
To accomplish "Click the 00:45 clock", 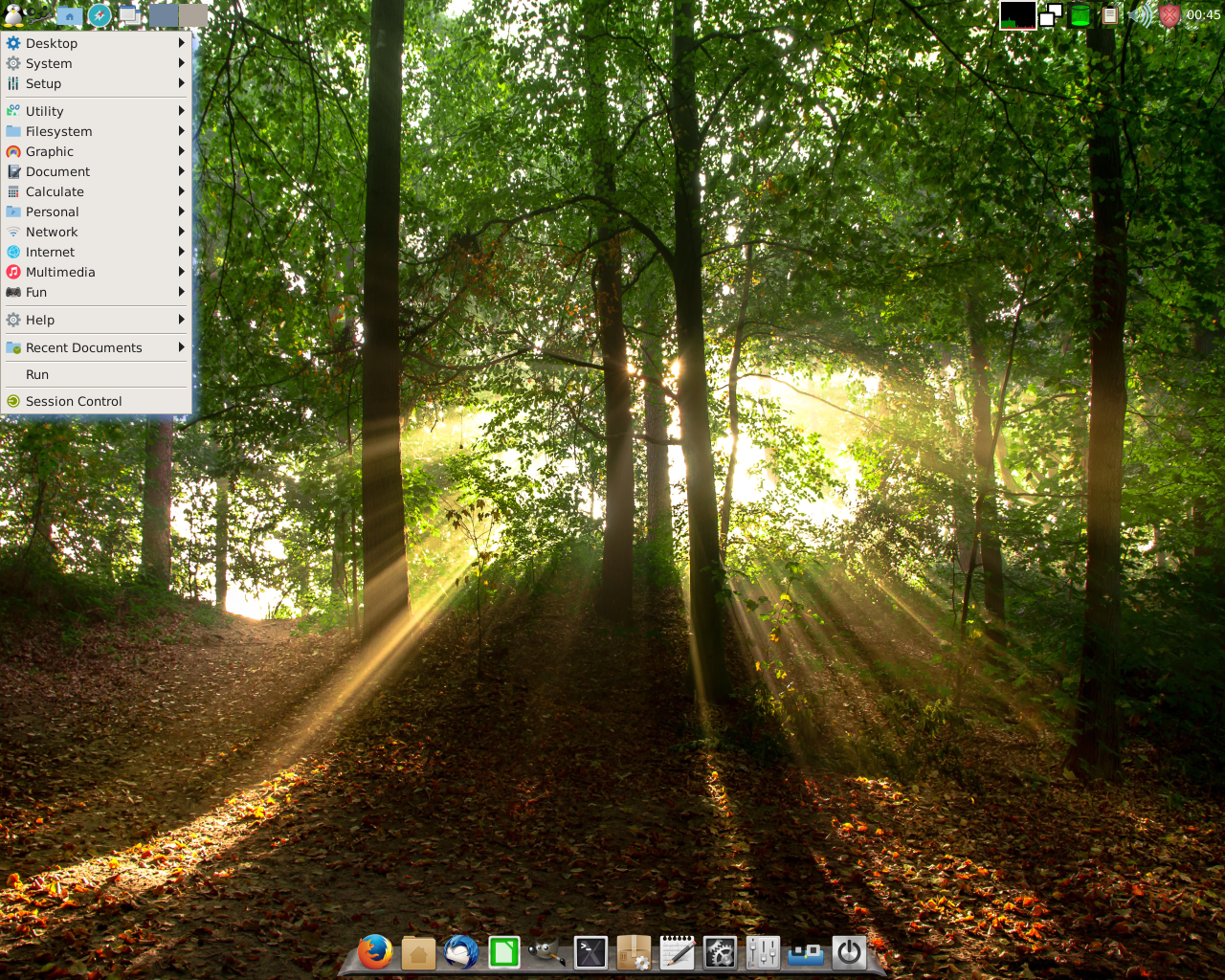I will pyautogui.click(x=1203, y=14).
